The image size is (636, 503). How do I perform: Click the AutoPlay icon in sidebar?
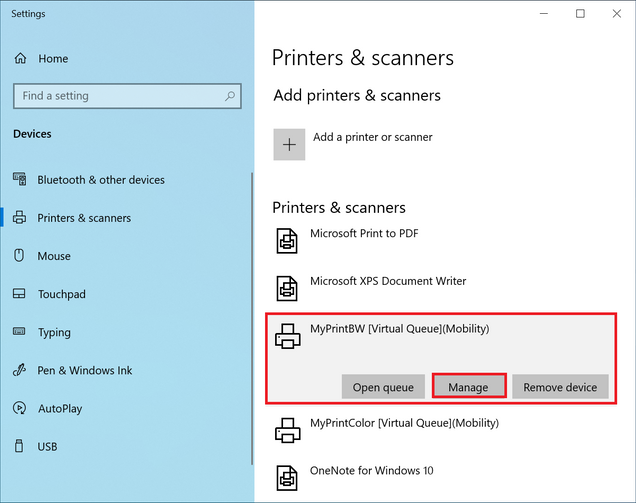(x=19, y=408)
